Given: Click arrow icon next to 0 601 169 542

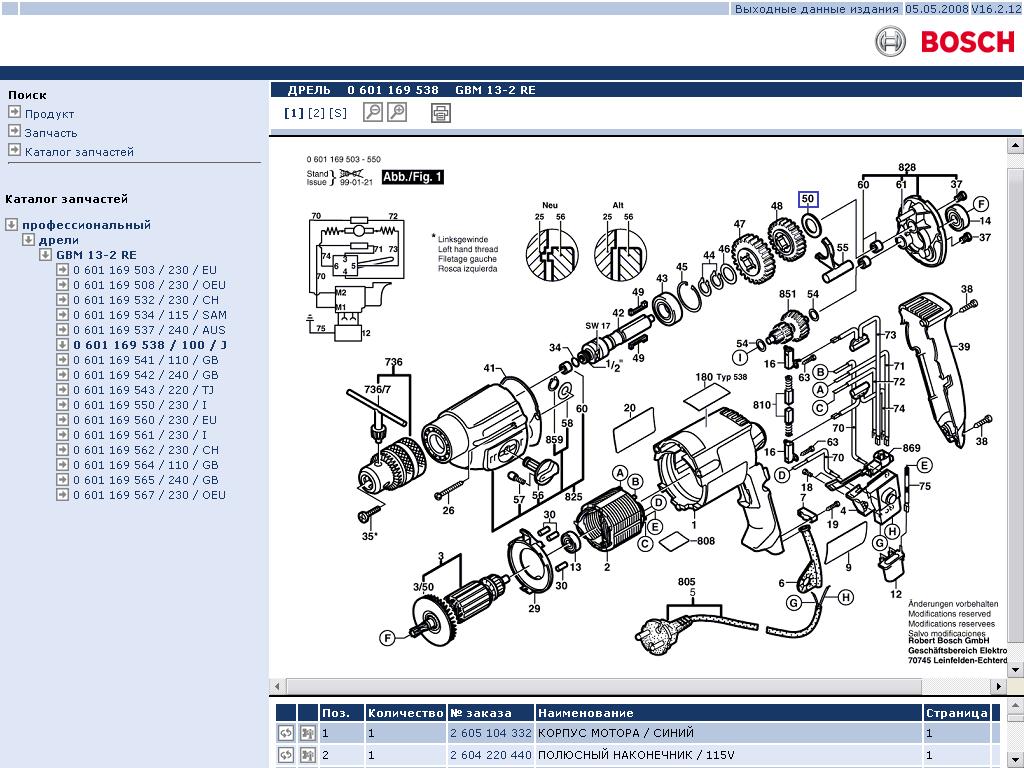Looking at the screenshot, I should (62, 374).
